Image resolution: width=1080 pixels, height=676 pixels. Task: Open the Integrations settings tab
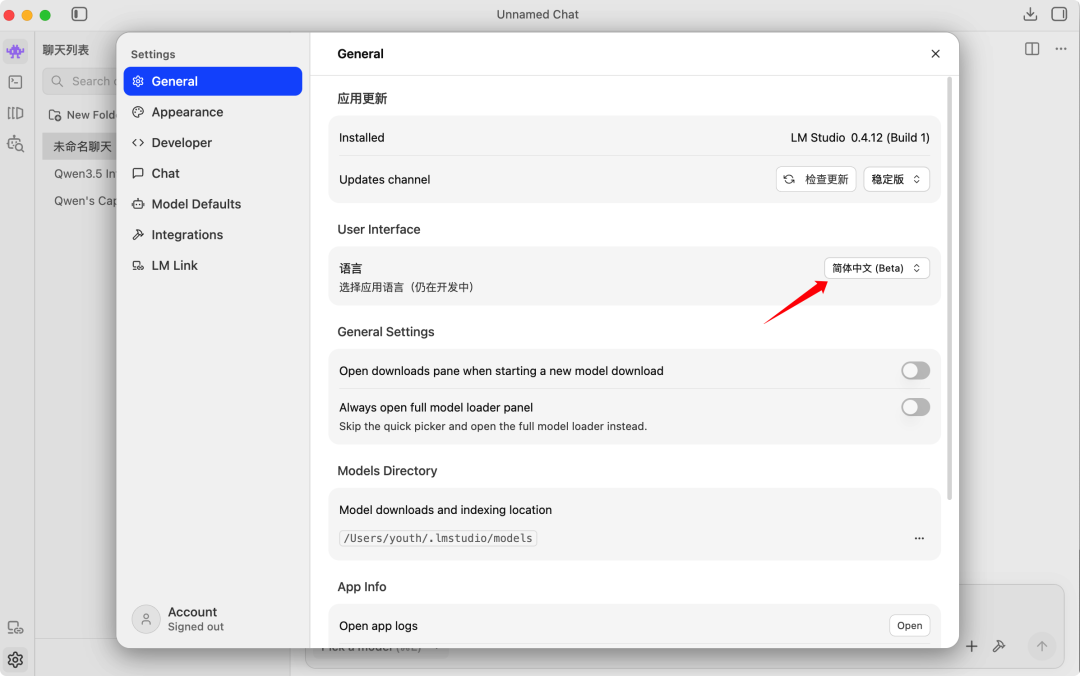coord(213,234)
